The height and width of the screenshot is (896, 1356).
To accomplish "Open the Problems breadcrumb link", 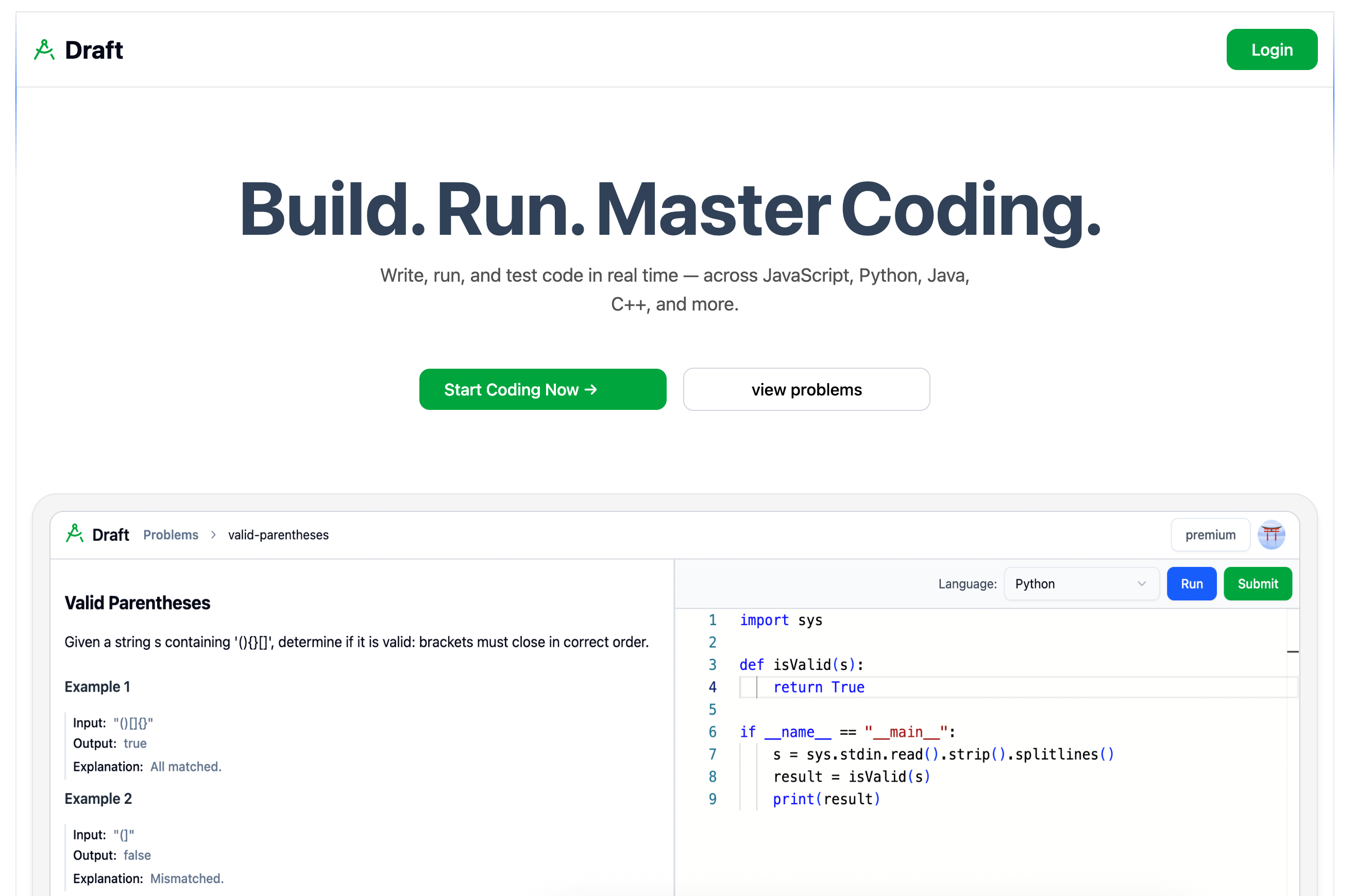I will 171,535.
